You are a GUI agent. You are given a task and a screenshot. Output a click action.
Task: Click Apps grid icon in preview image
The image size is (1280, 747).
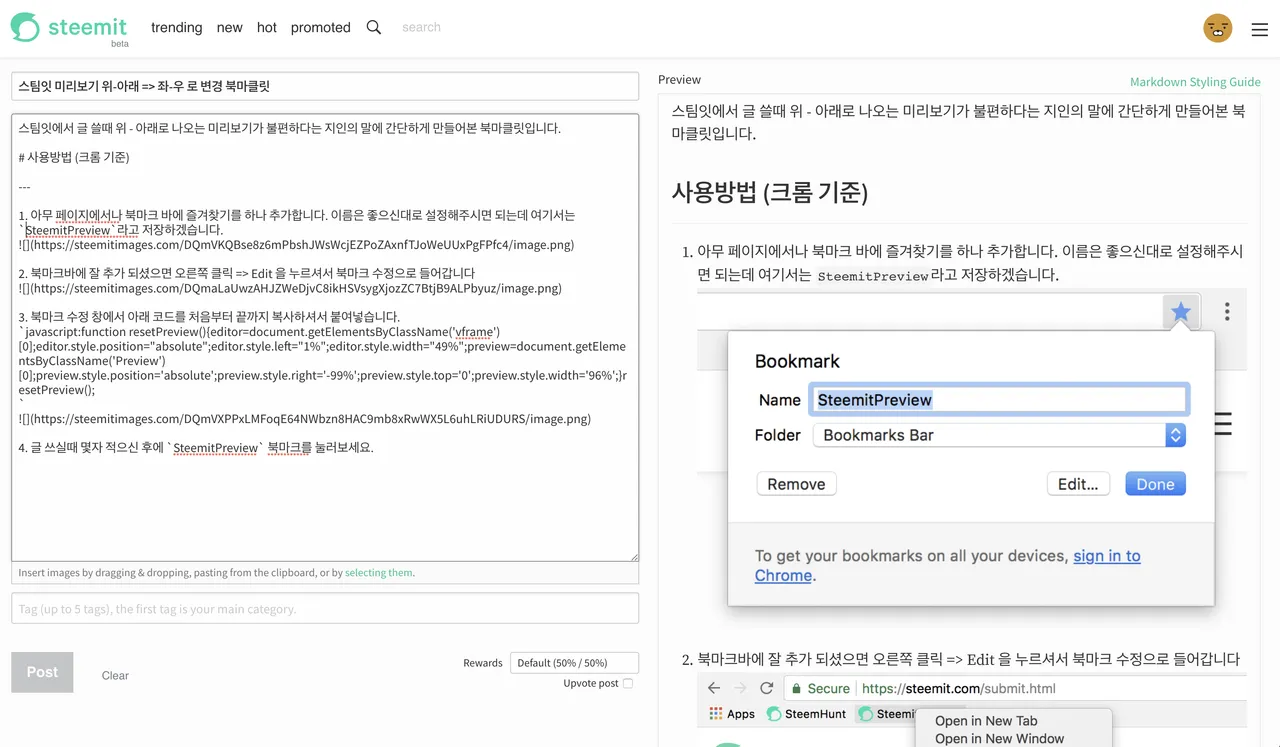click(x=716, y=714)
